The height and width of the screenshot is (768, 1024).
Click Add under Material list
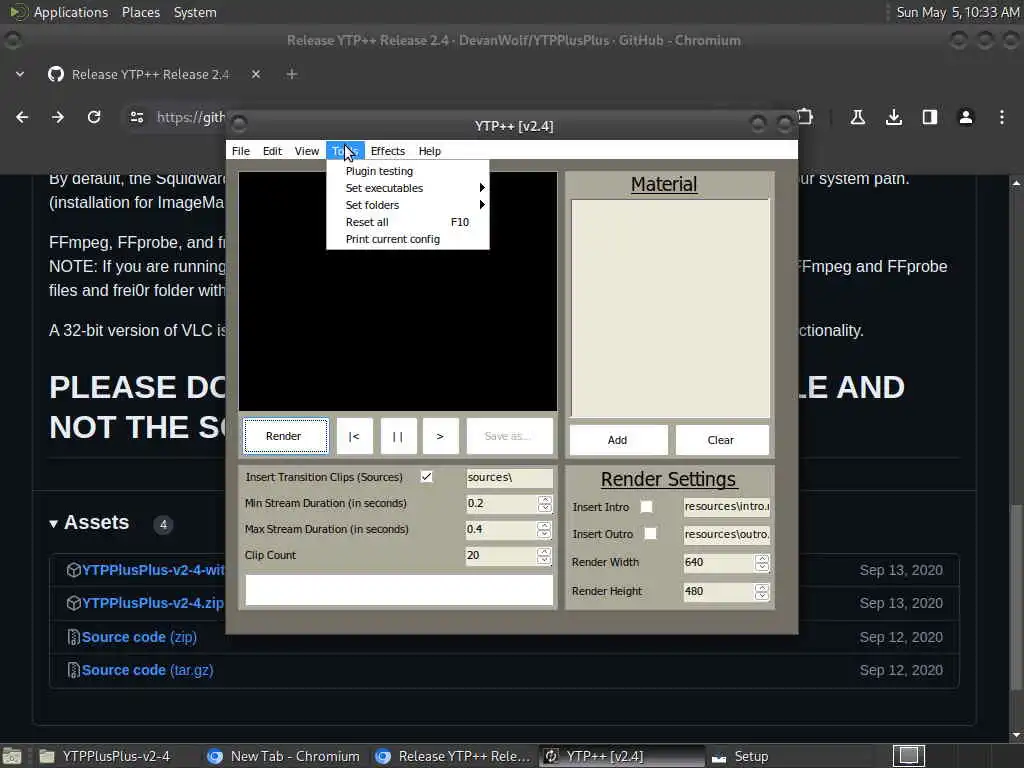[618, 440]
